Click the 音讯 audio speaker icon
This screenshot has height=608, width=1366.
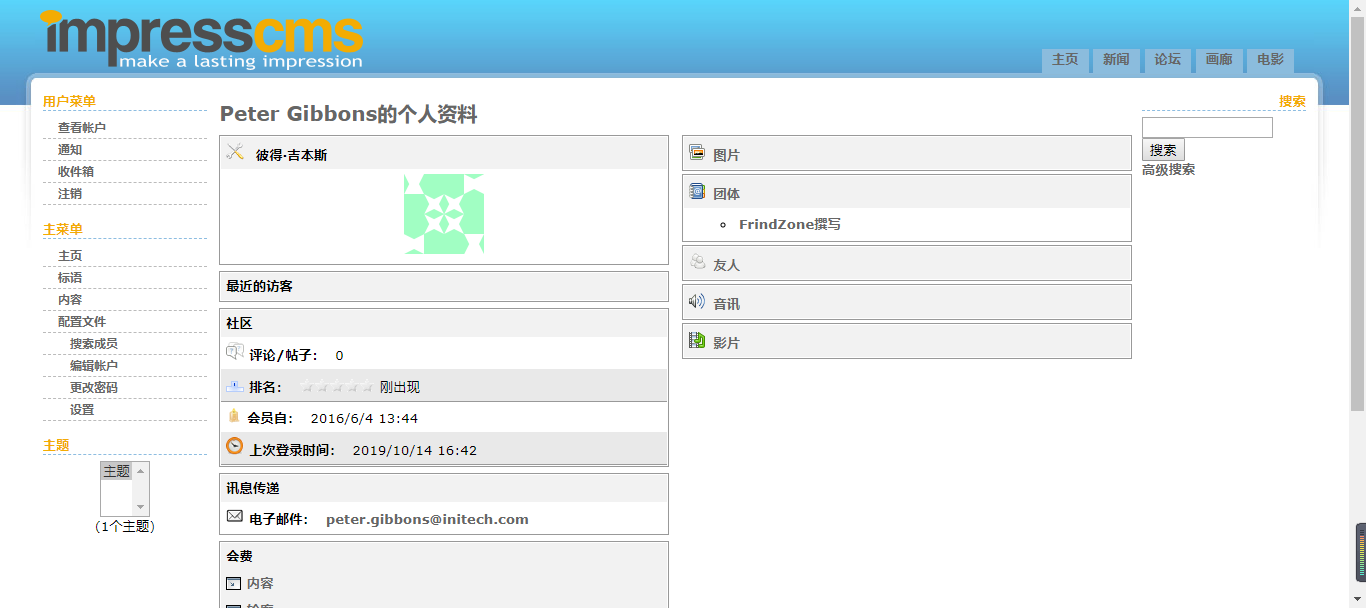tap(697, 301)
